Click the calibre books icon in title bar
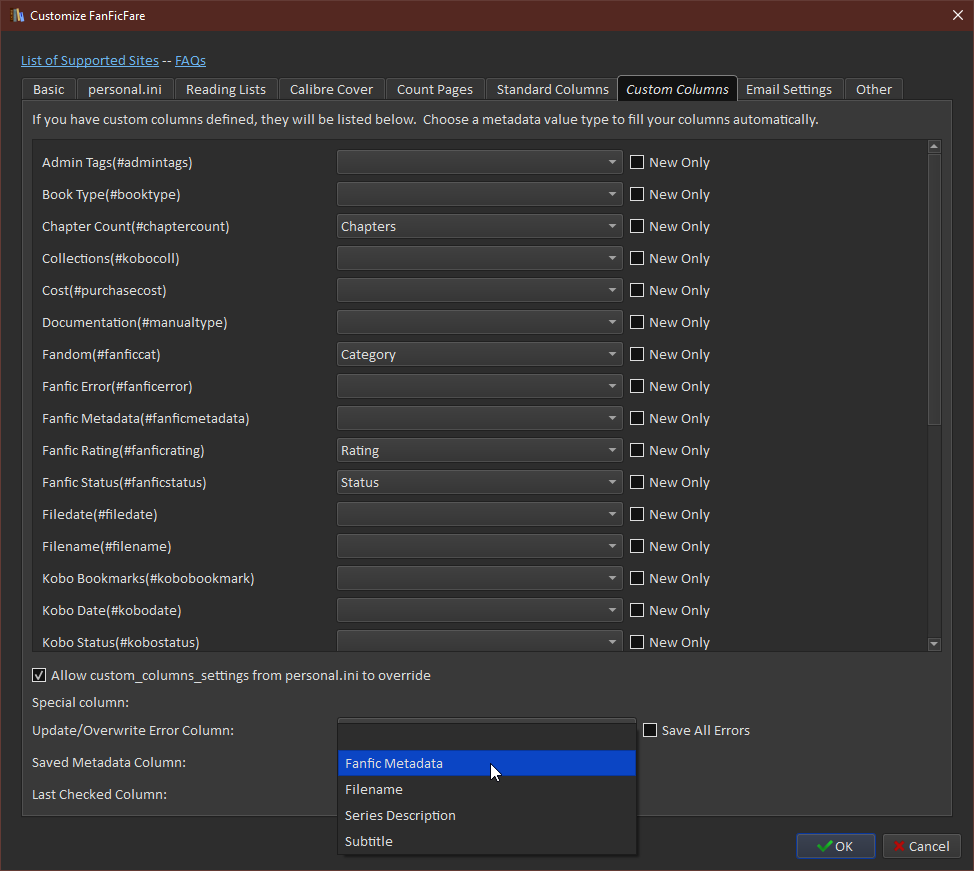Screen dimensions: 974x871 coord(15,16)
